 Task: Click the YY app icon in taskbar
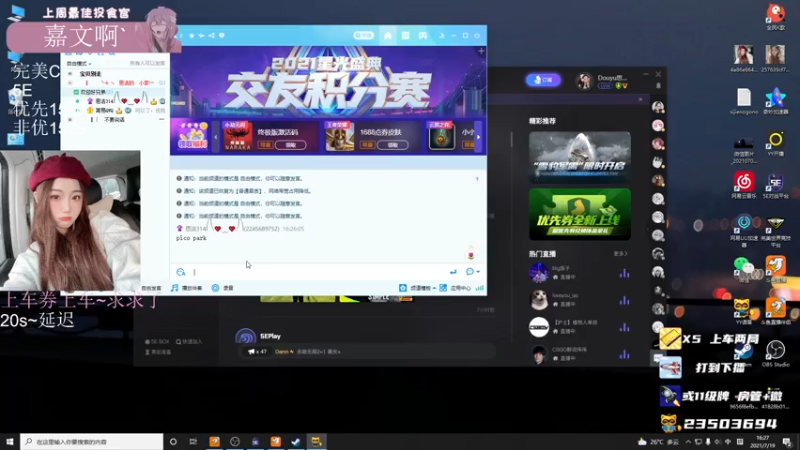point(316,441)
